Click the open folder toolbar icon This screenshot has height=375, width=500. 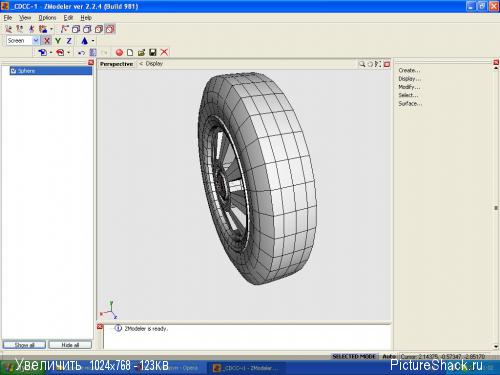click(141, 52)
